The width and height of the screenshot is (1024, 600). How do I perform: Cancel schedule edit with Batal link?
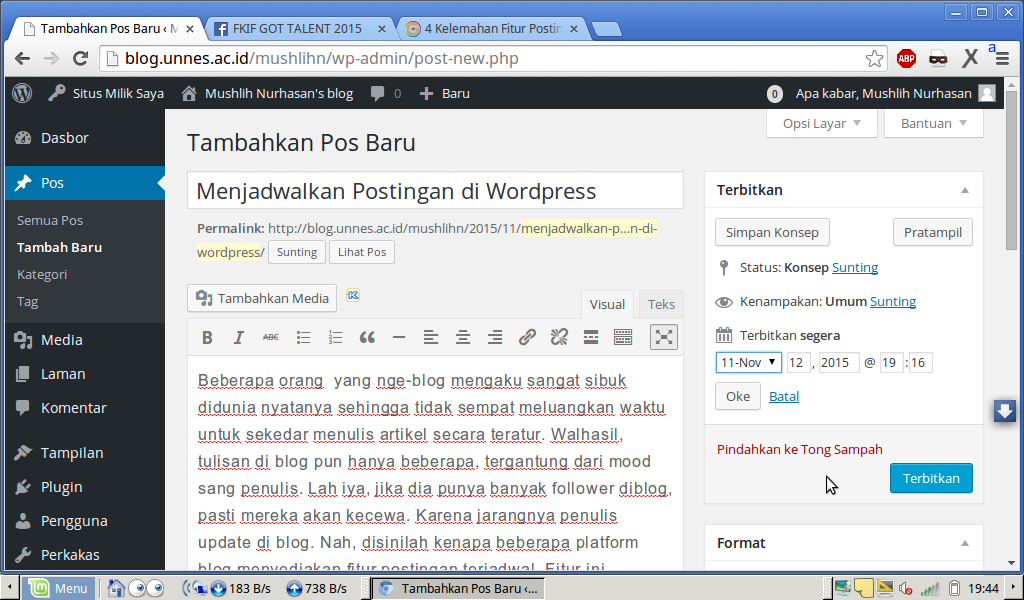[x=784, y=396]
